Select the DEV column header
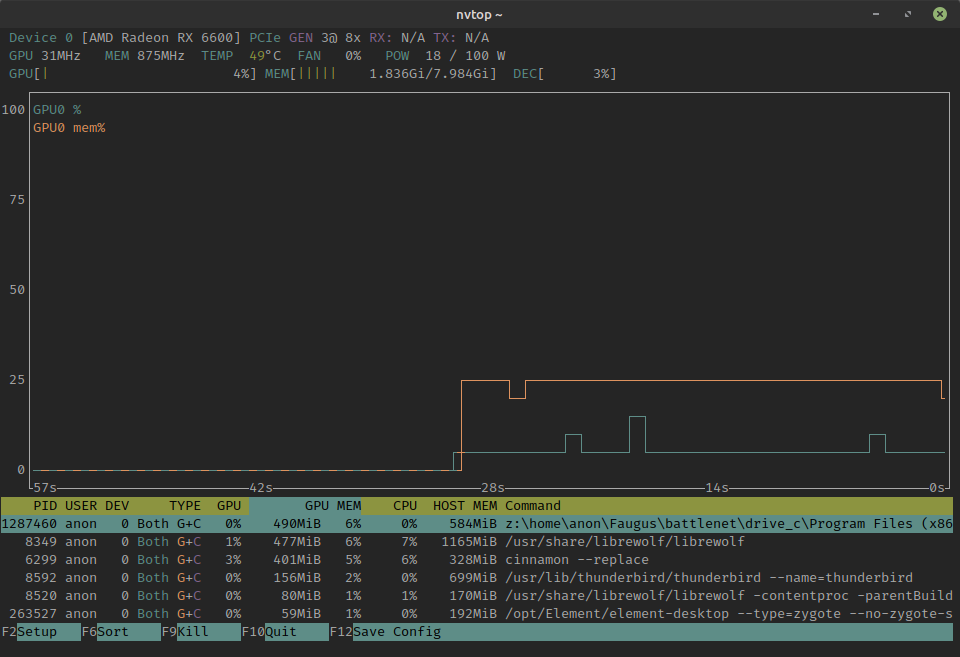 tap(117, 506)
